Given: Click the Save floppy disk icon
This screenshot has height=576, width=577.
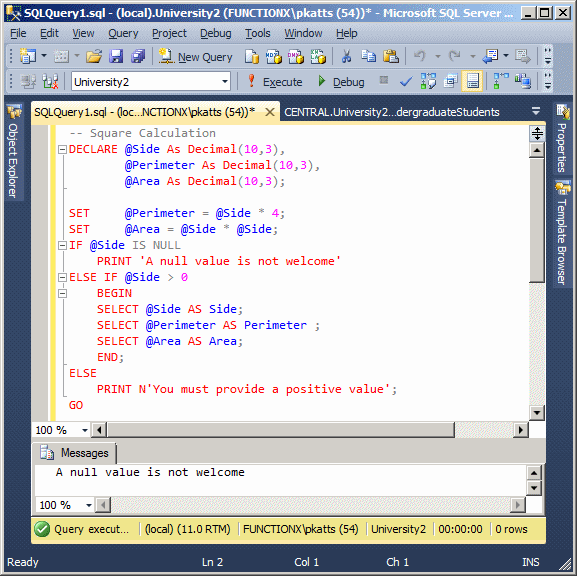Looking at the screenshot, I should coord(116,56).
